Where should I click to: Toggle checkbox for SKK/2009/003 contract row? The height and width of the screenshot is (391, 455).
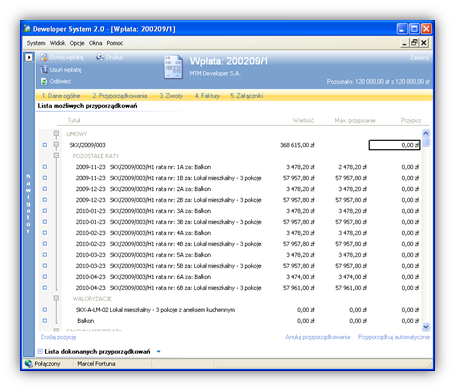coord(45,145)
